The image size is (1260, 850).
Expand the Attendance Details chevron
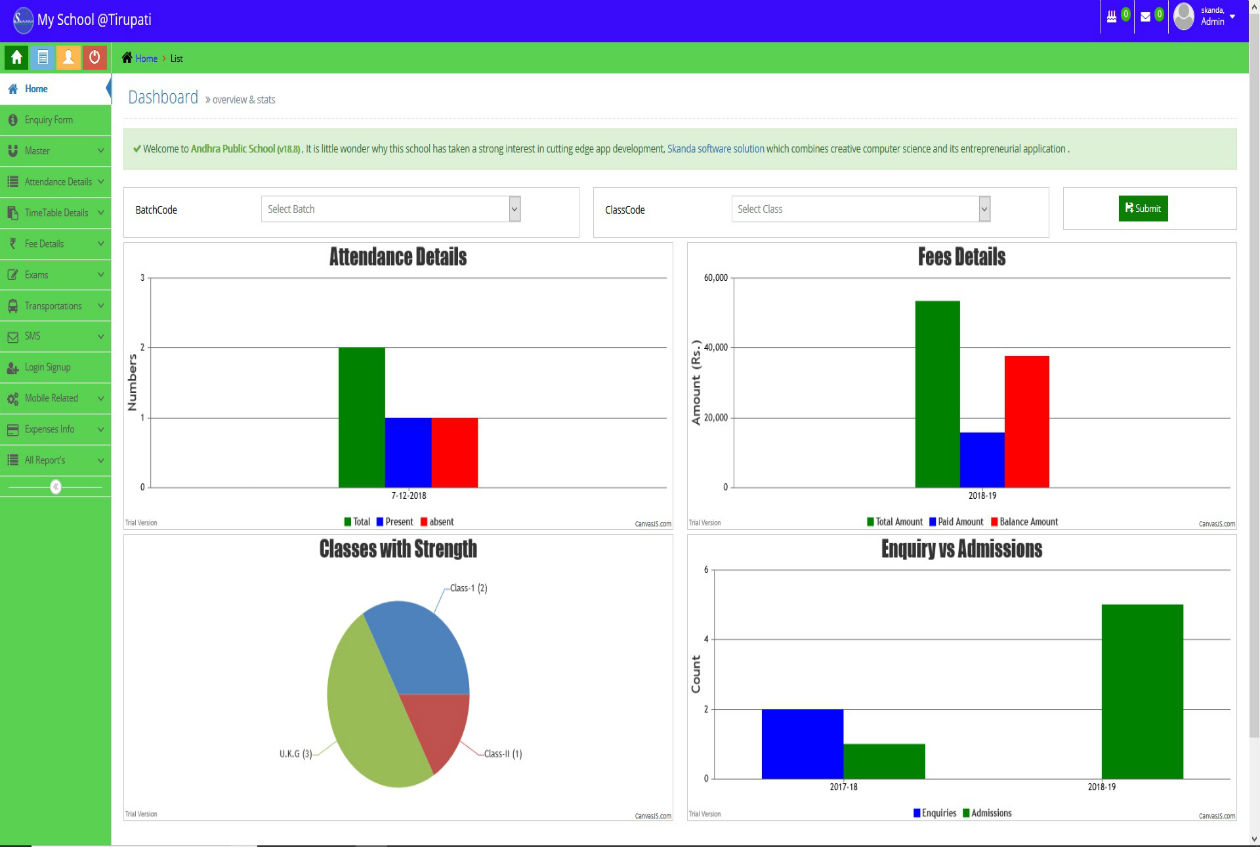coord(101,182)
